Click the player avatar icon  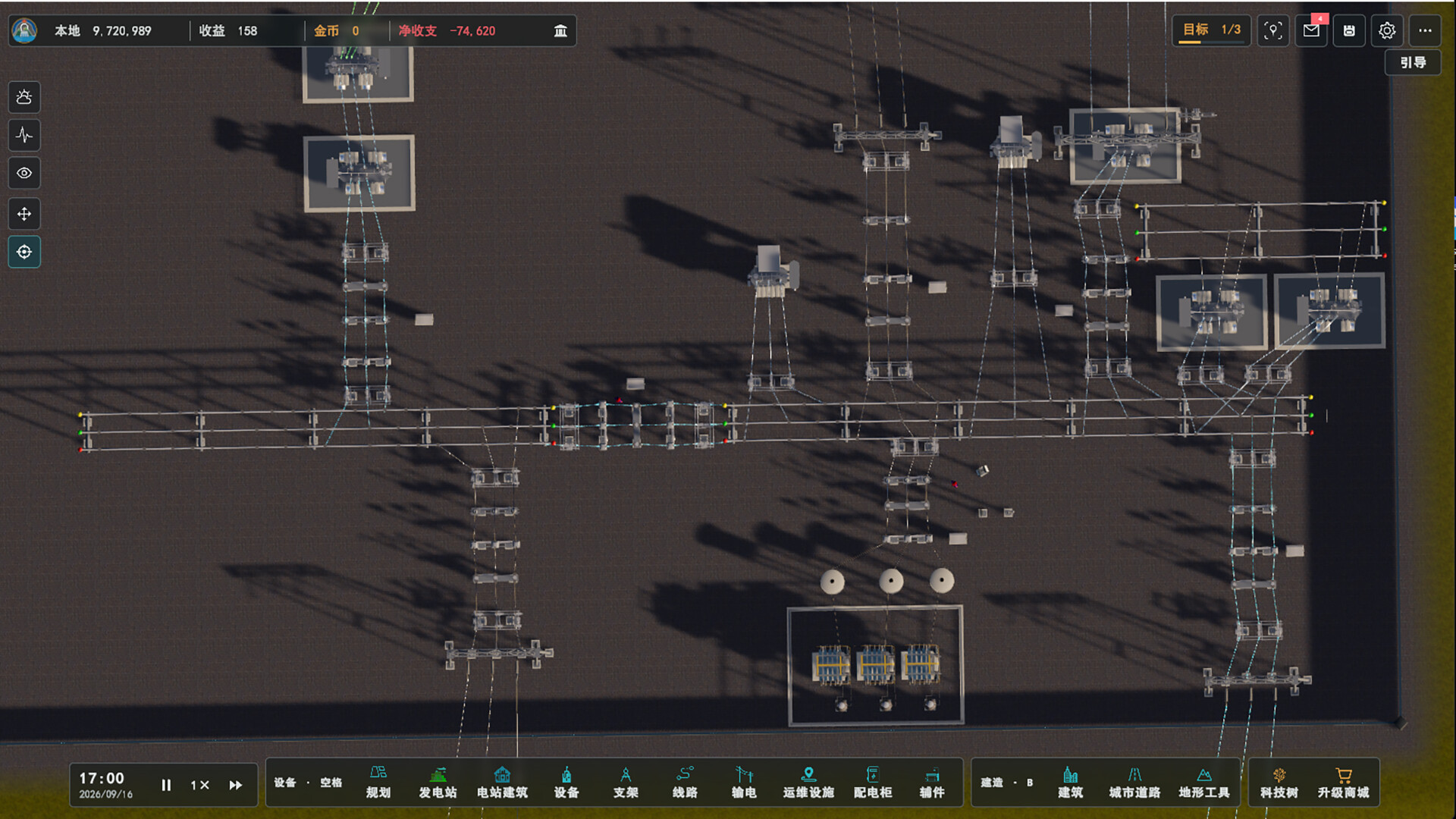click(25, 30)
